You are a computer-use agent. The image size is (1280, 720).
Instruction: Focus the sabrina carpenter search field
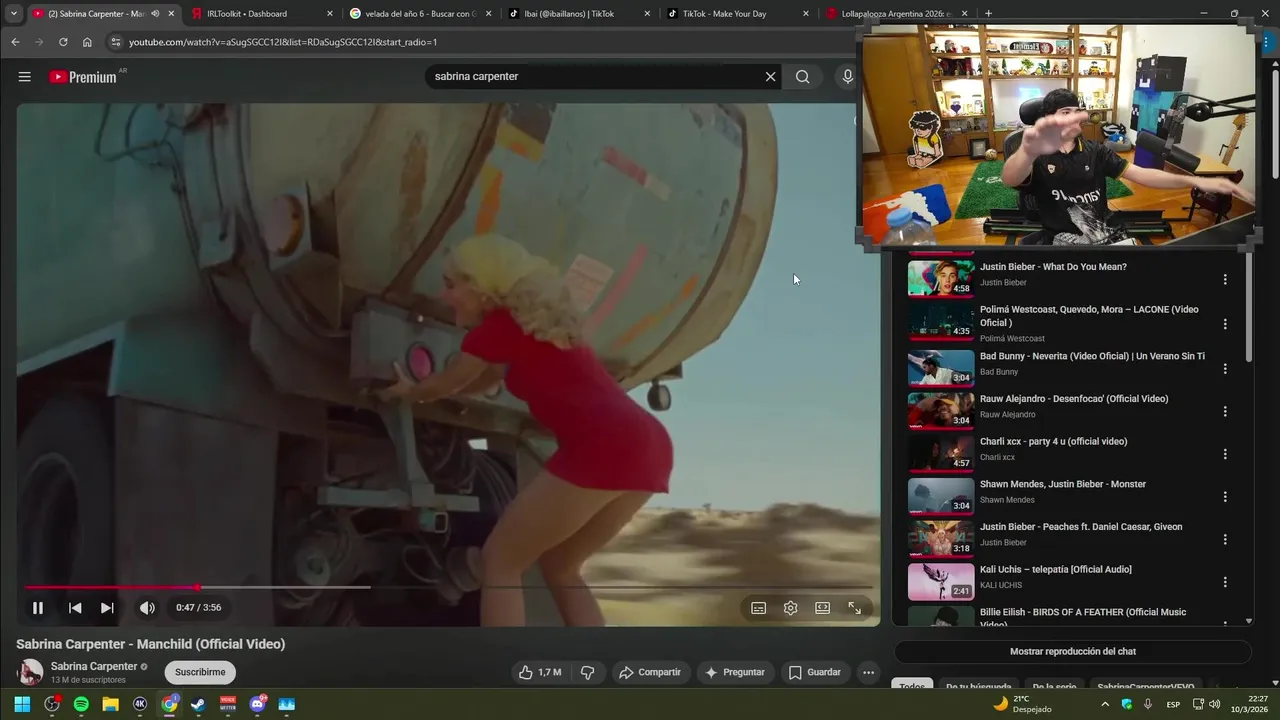pos(595,77)
